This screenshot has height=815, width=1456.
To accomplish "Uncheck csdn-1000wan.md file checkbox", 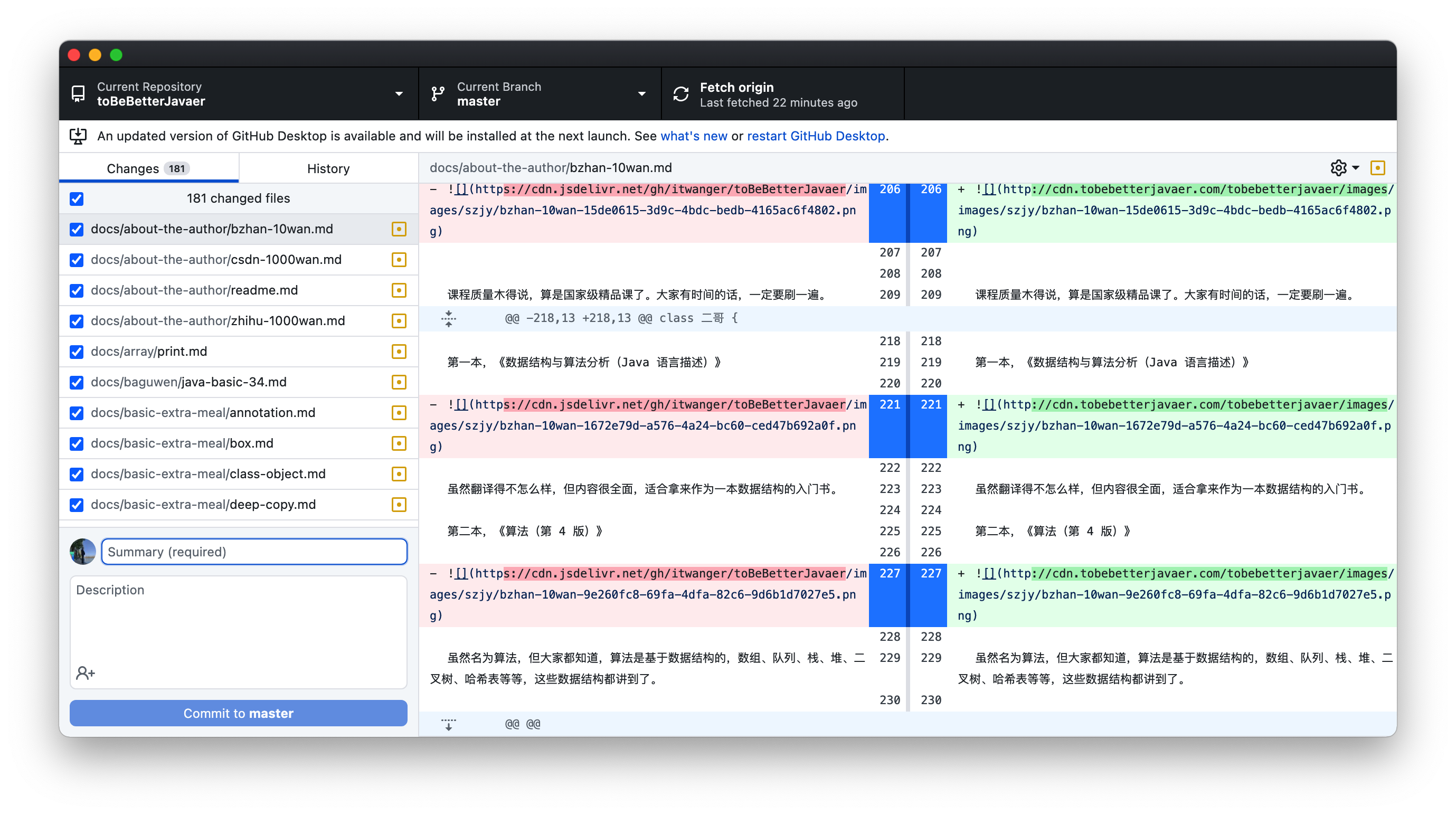I will [x=77, y=260].
